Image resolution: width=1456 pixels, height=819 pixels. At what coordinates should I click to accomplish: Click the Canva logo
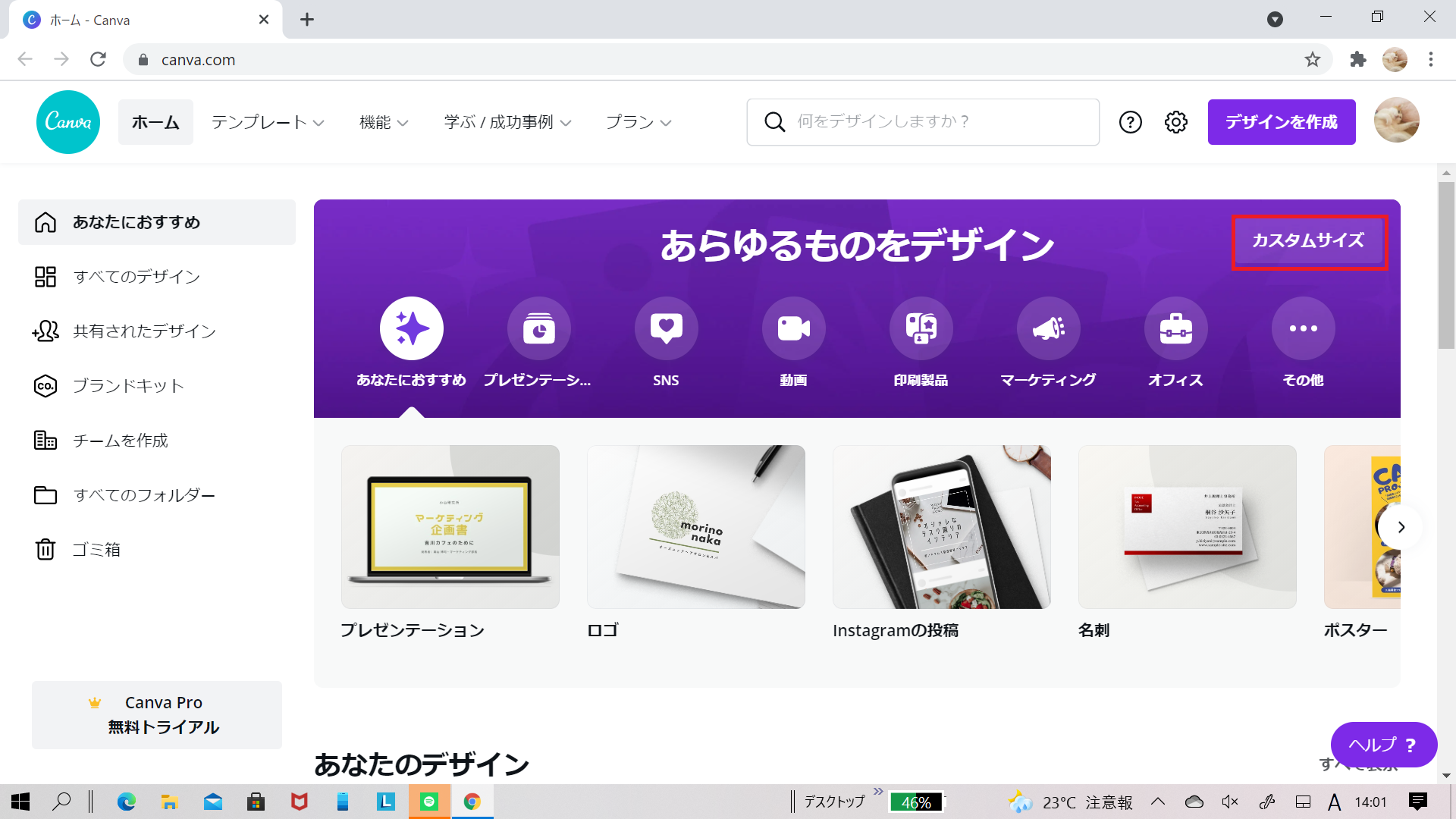(x=68, y=122)
